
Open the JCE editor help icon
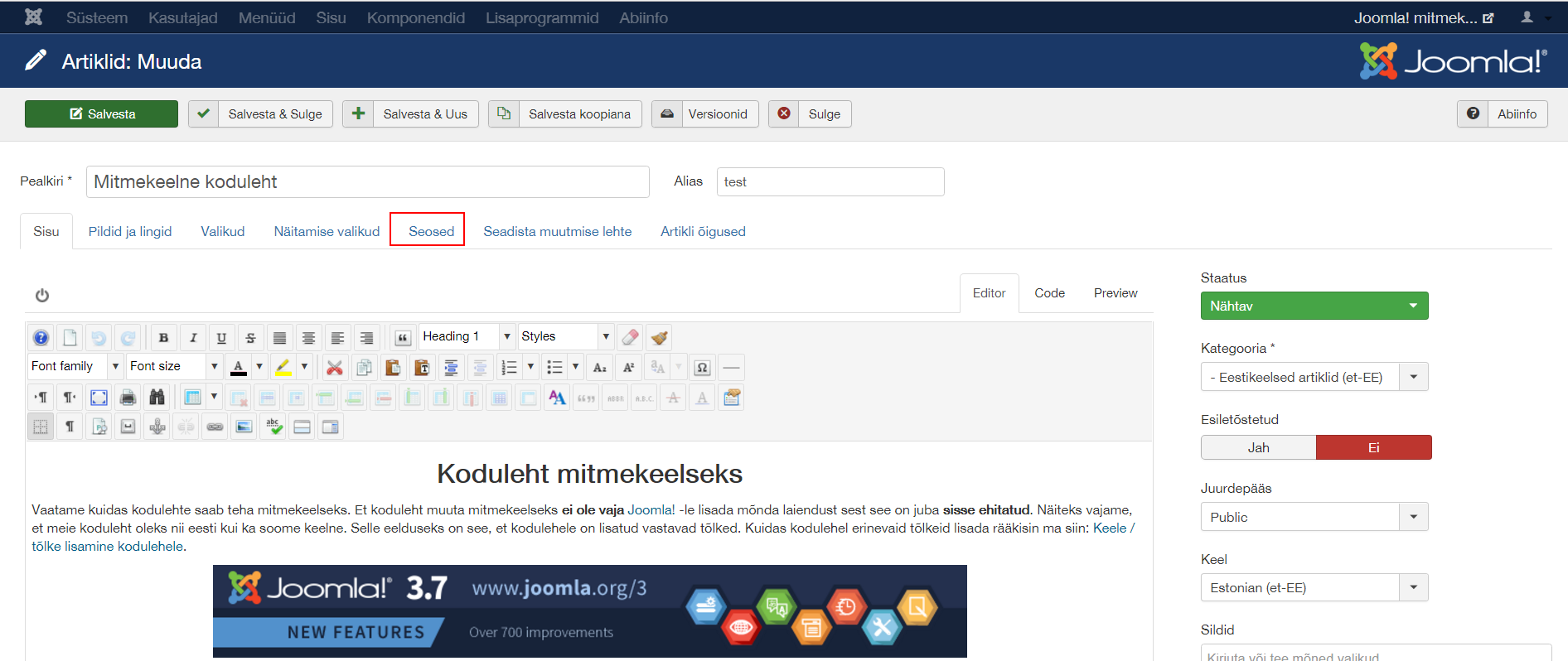[41, 338]
